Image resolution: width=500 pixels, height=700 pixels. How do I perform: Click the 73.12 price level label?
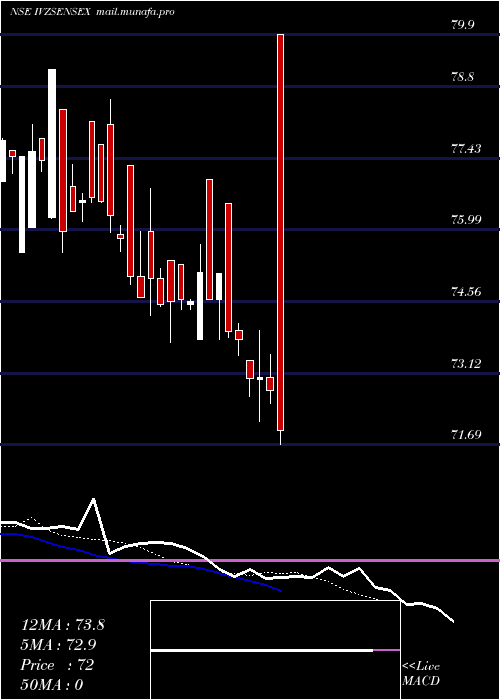pos(466,363)
